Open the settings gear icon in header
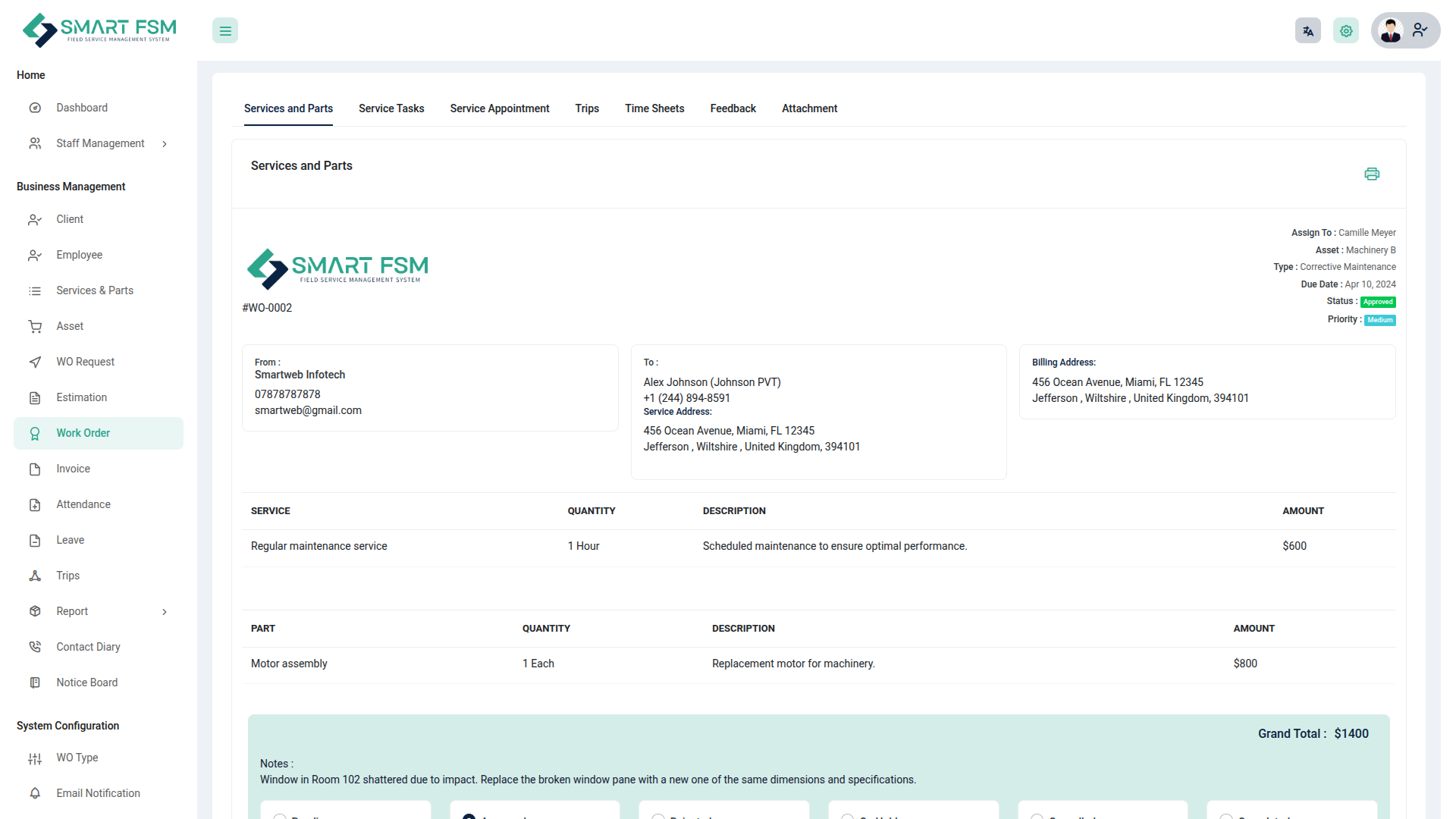1456x819 pixels. pyautogui.click(x=1346, y=31)
